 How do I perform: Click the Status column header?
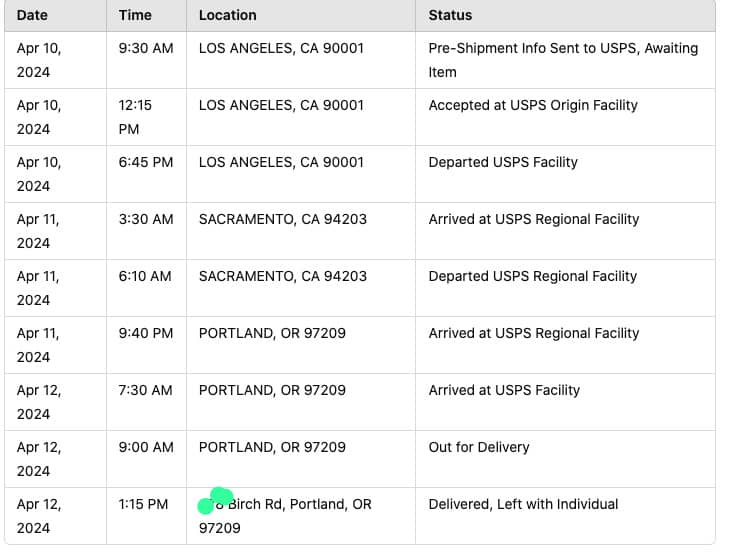coord(450,15)
